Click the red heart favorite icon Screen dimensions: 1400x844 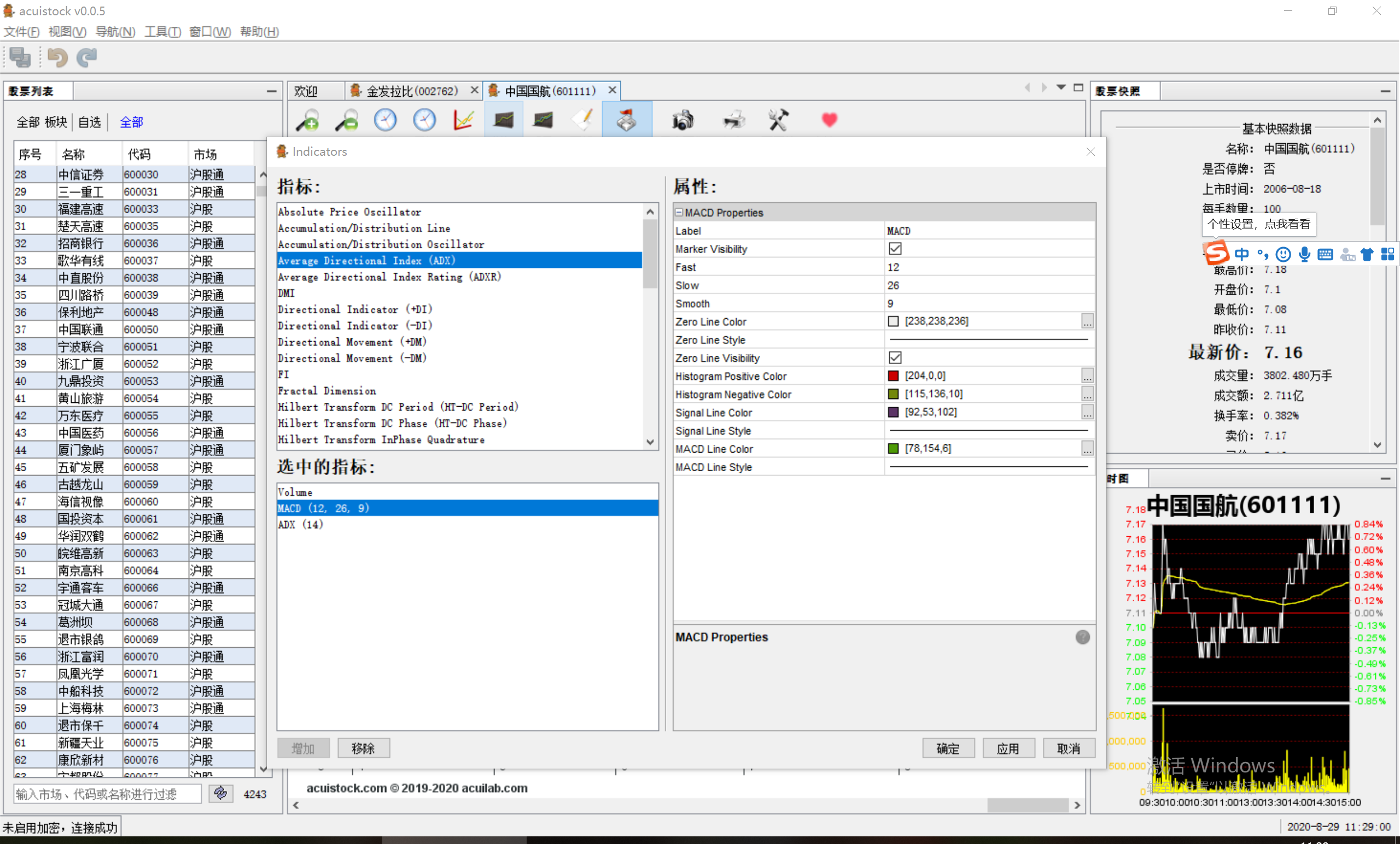[829, 120]
